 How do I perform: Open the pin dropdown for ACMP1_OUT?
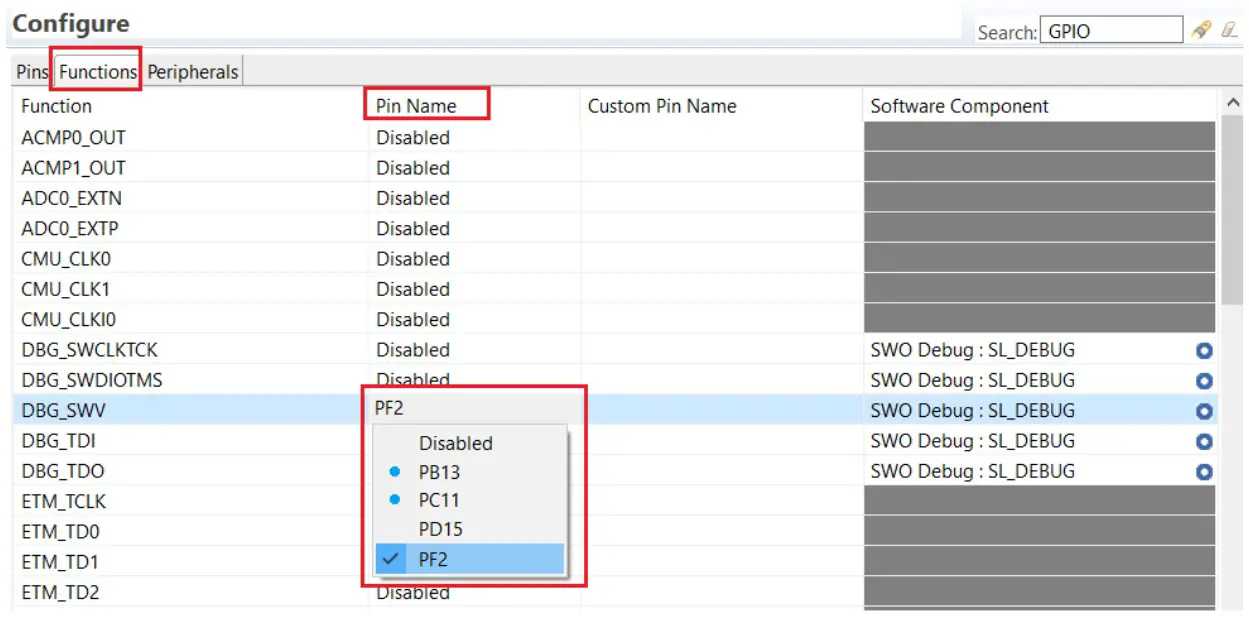pos(413,167)
